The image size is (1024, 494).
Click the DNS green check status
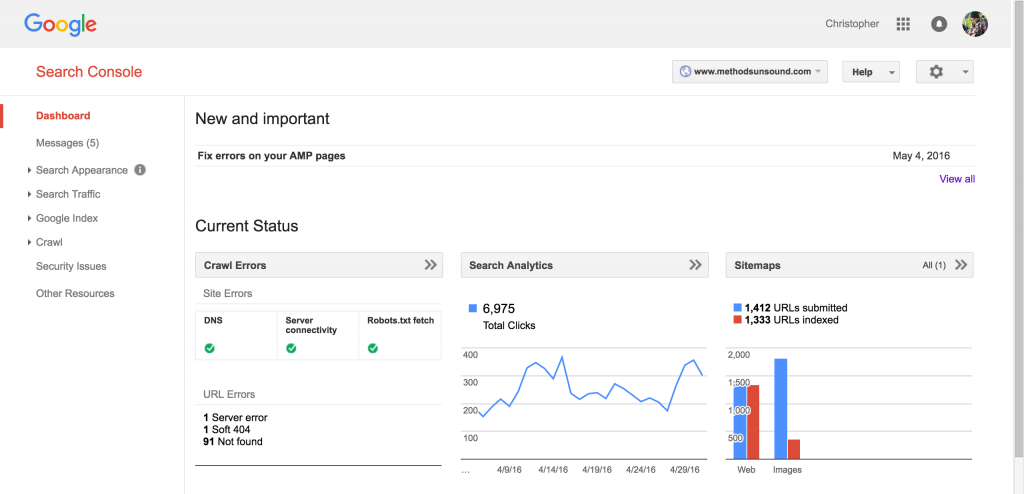[210, 348]
